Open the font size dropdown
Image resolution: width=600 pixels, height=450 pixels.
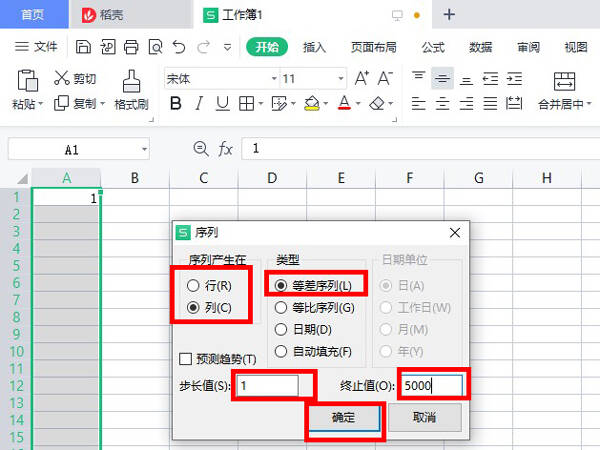point(341,78)
